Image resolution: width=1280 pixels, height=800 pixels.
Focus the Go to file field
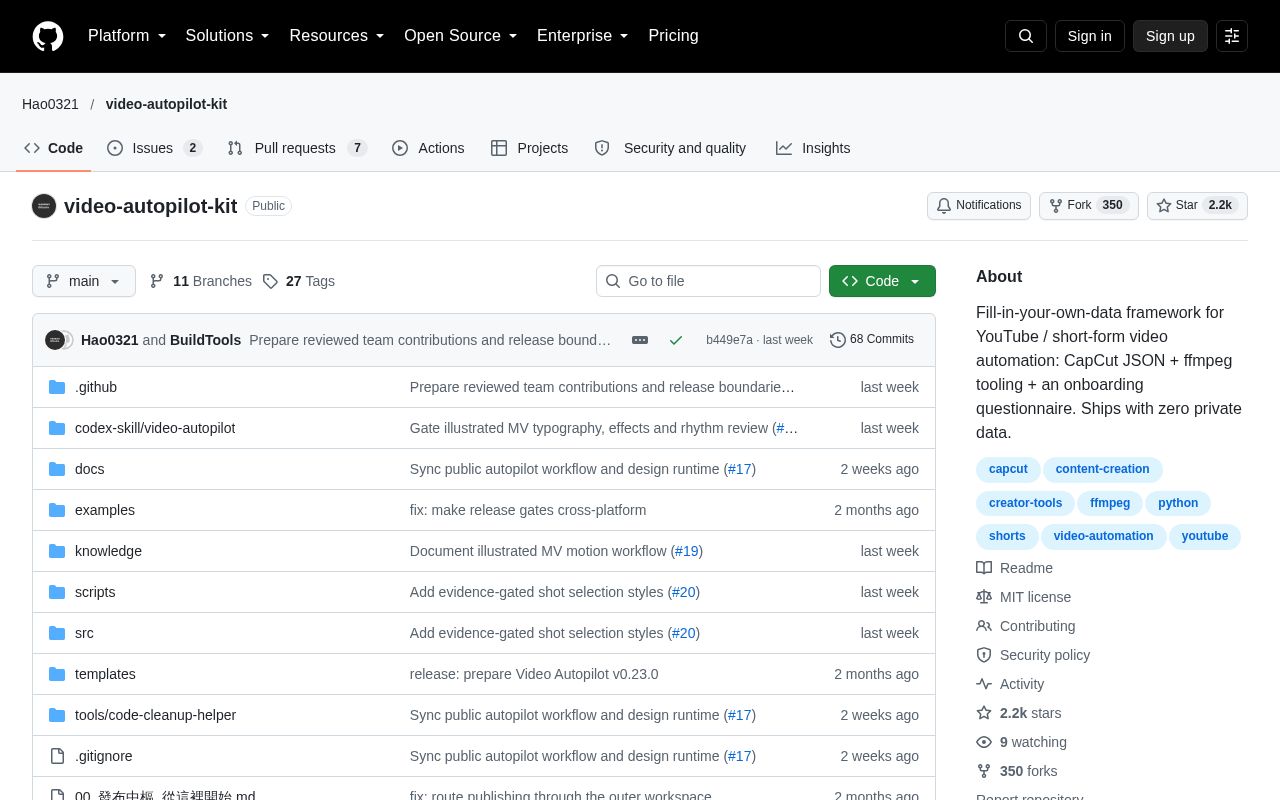coord(708,281)
